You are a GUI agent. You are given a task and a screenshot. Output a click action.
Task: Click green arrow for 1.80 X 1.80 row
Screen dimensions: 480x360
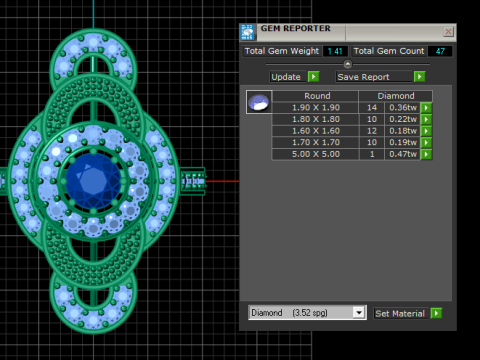(426, 119)
